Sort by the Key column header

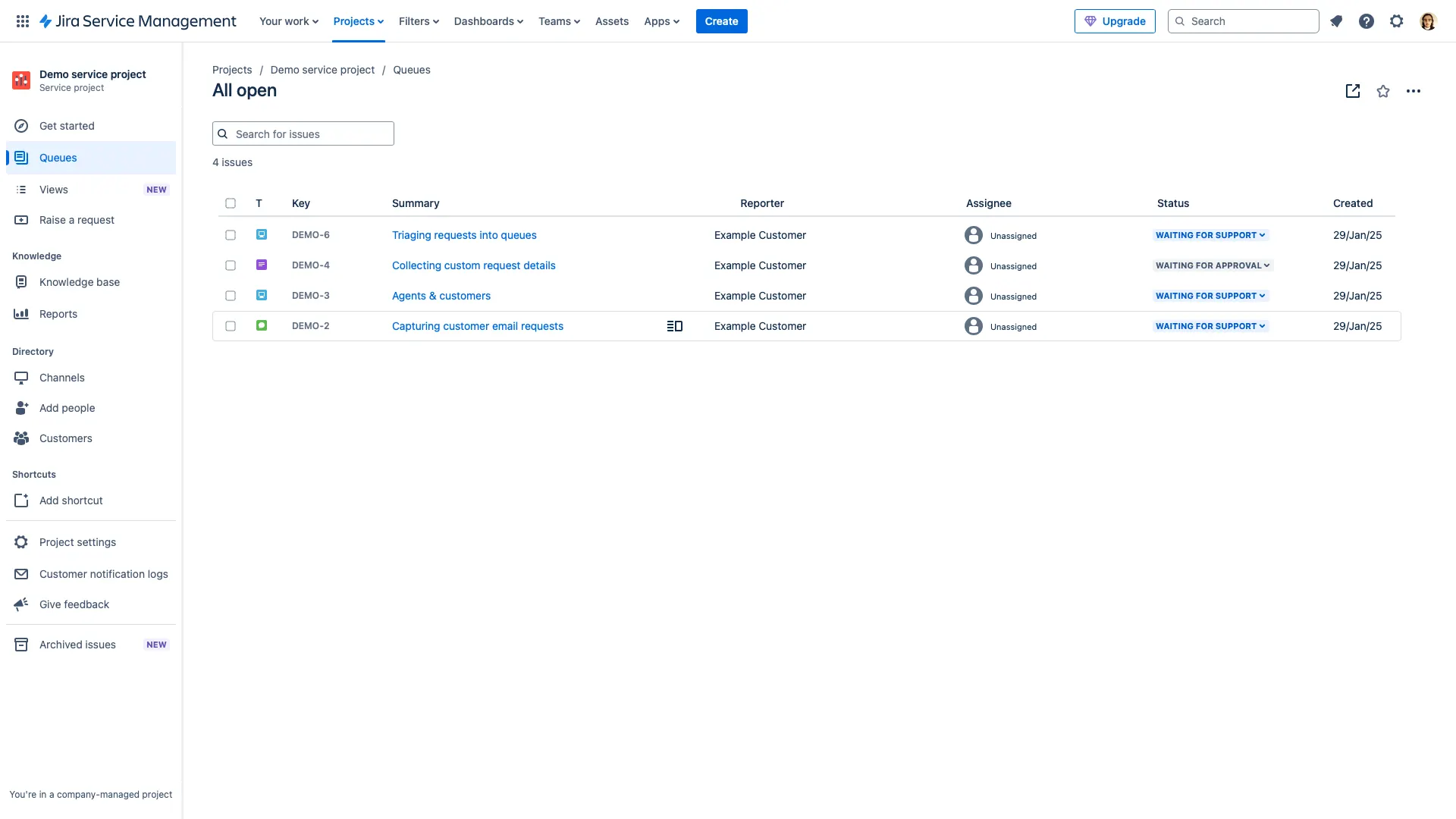click(x=301, y=203)
